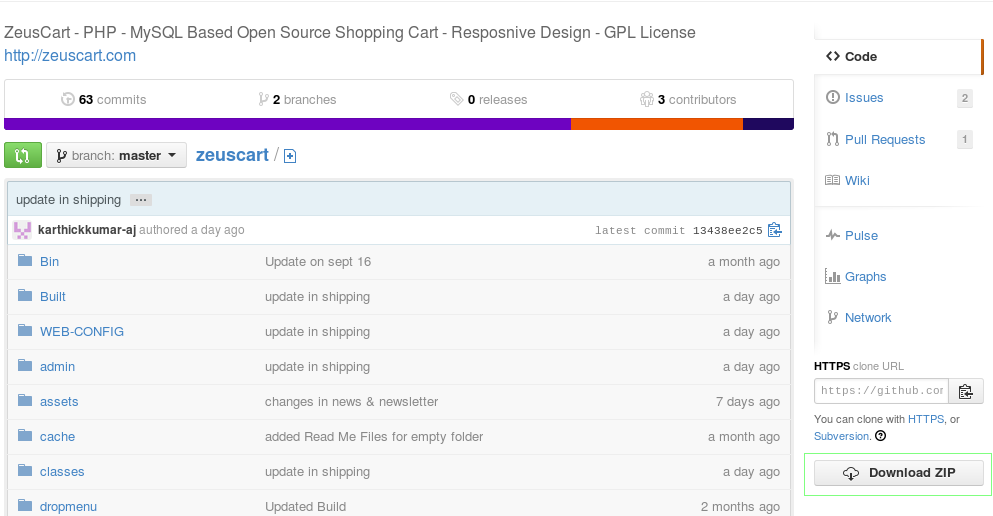Open 'Update on sept 16' commit message
This screenshot has width=993, height=516.
coord(318,261)
